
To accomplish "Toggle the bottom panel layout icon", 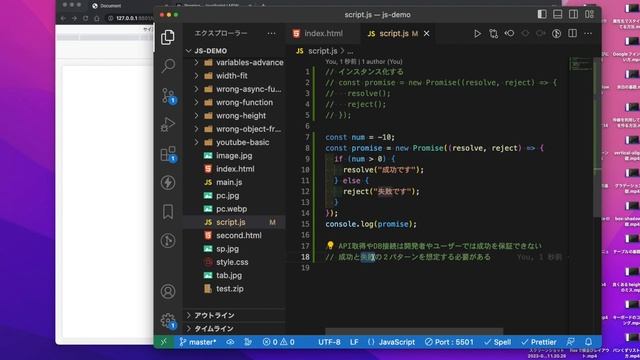I will coord(558,14).
